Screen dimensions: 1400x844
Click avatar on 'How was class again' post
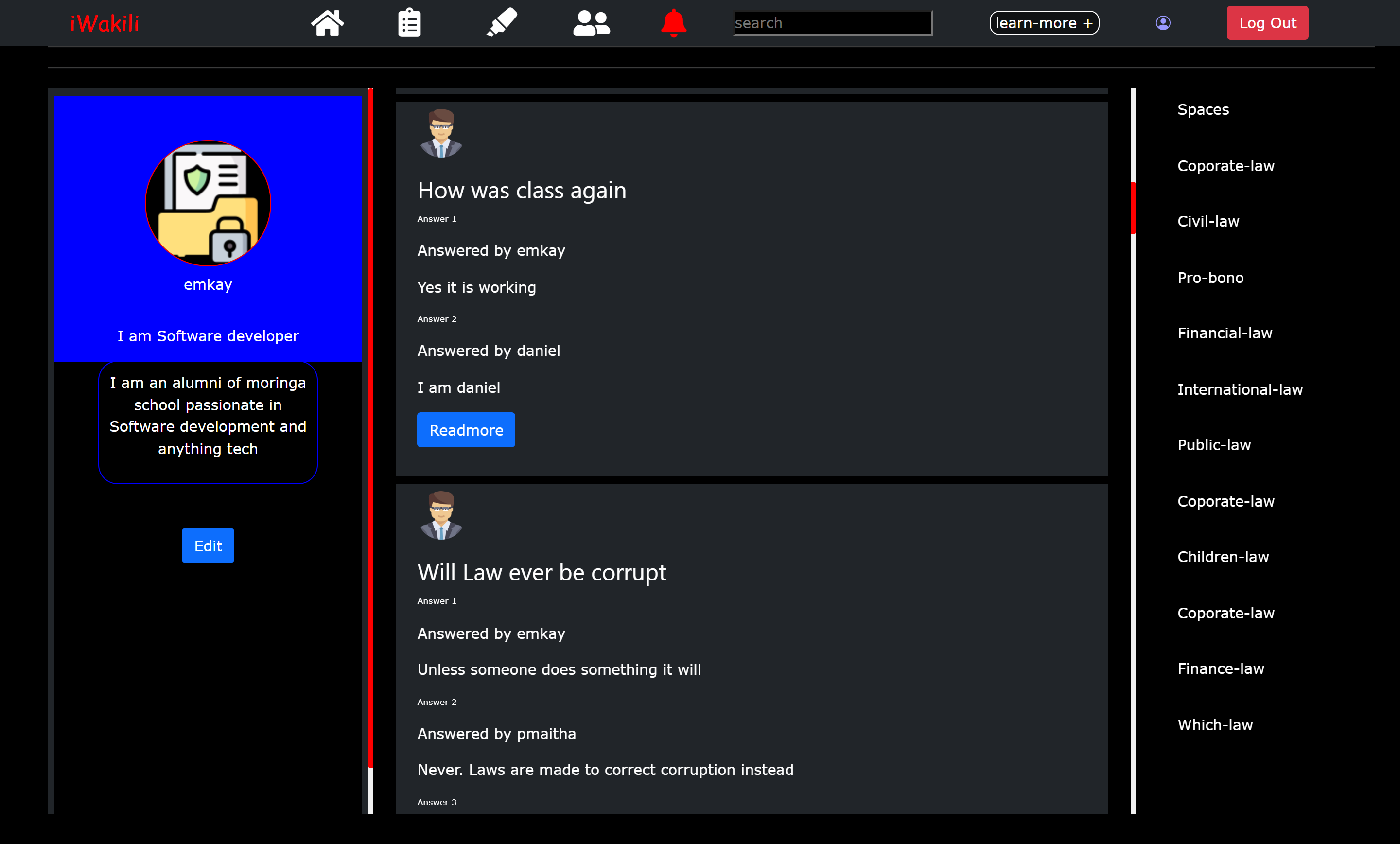[441, 134]
